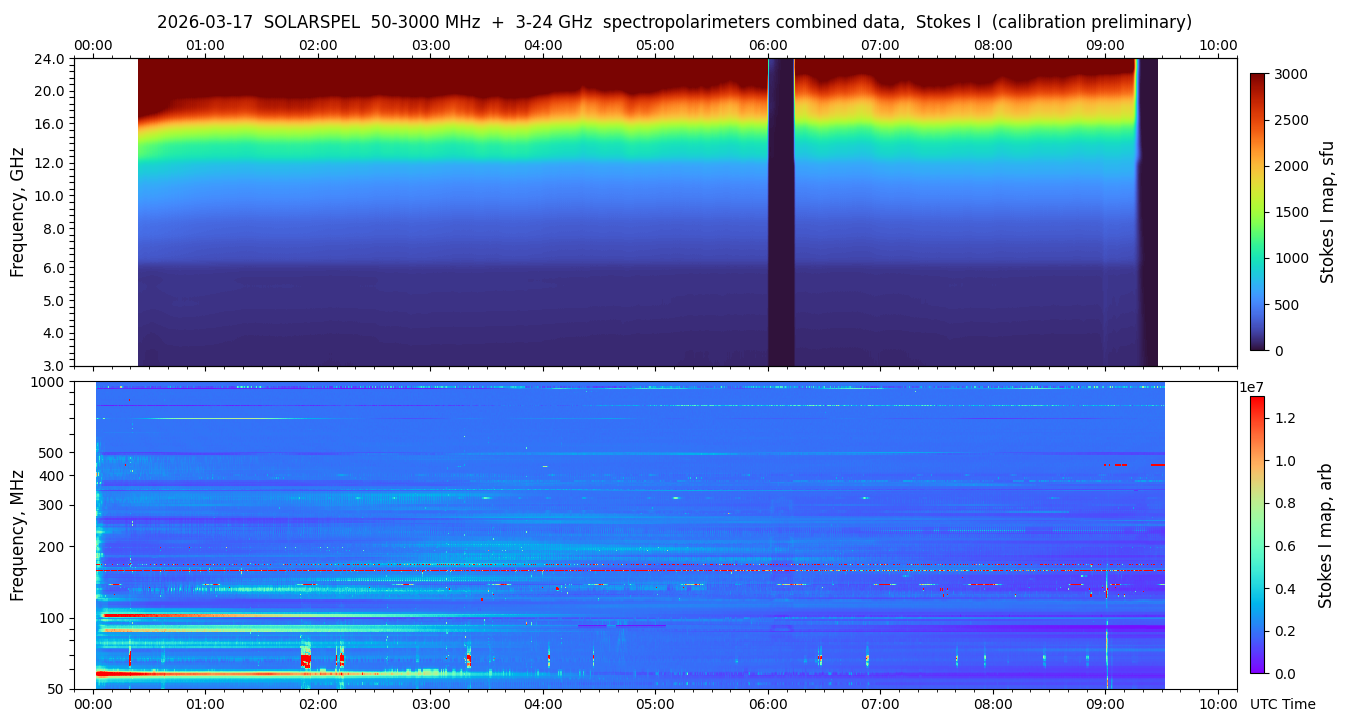Screen dimensions: 1350x725
Task: Click the upper colorbar labeled sfu
Action: click(x=1257, y=211)
